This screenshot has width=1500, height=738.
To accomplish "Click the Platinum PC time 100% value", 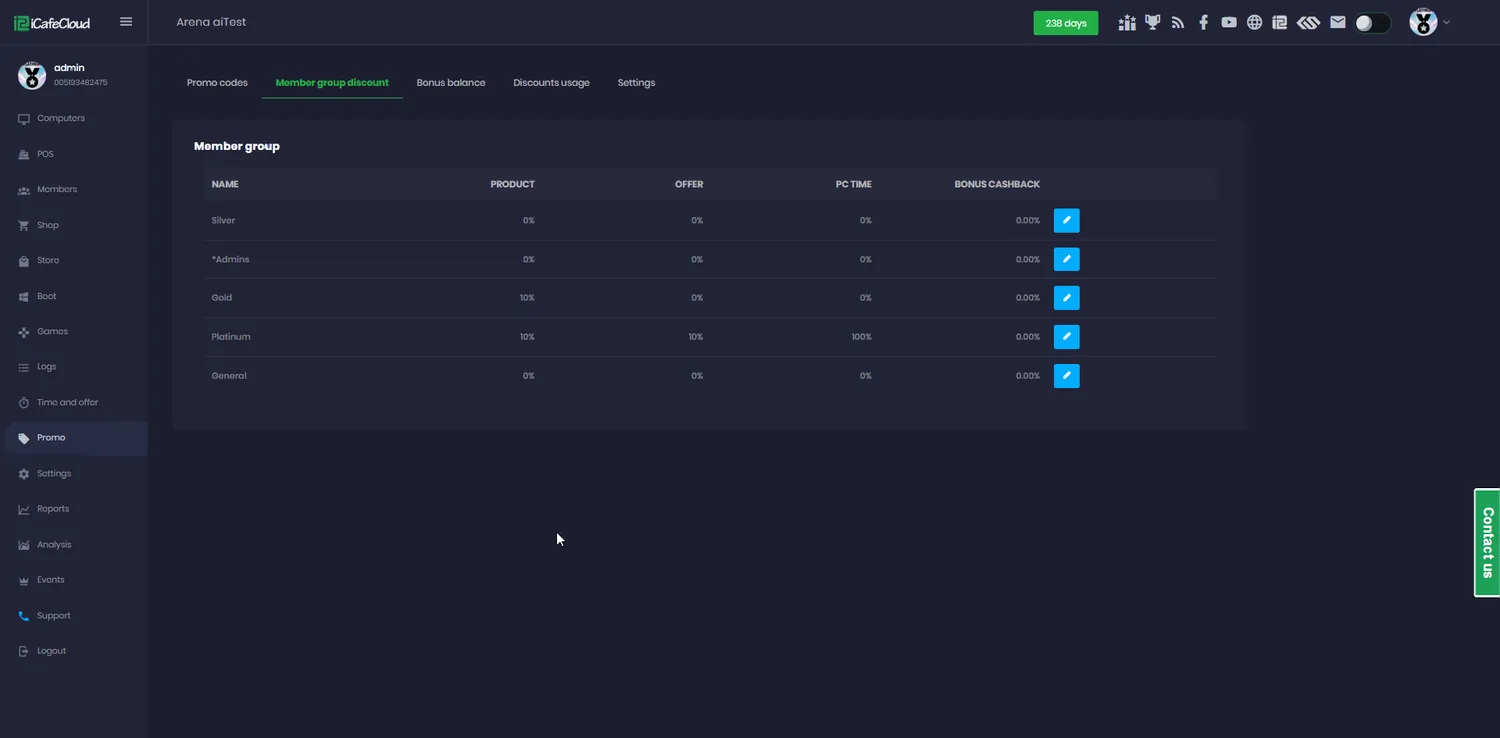I will pos(861,337).
